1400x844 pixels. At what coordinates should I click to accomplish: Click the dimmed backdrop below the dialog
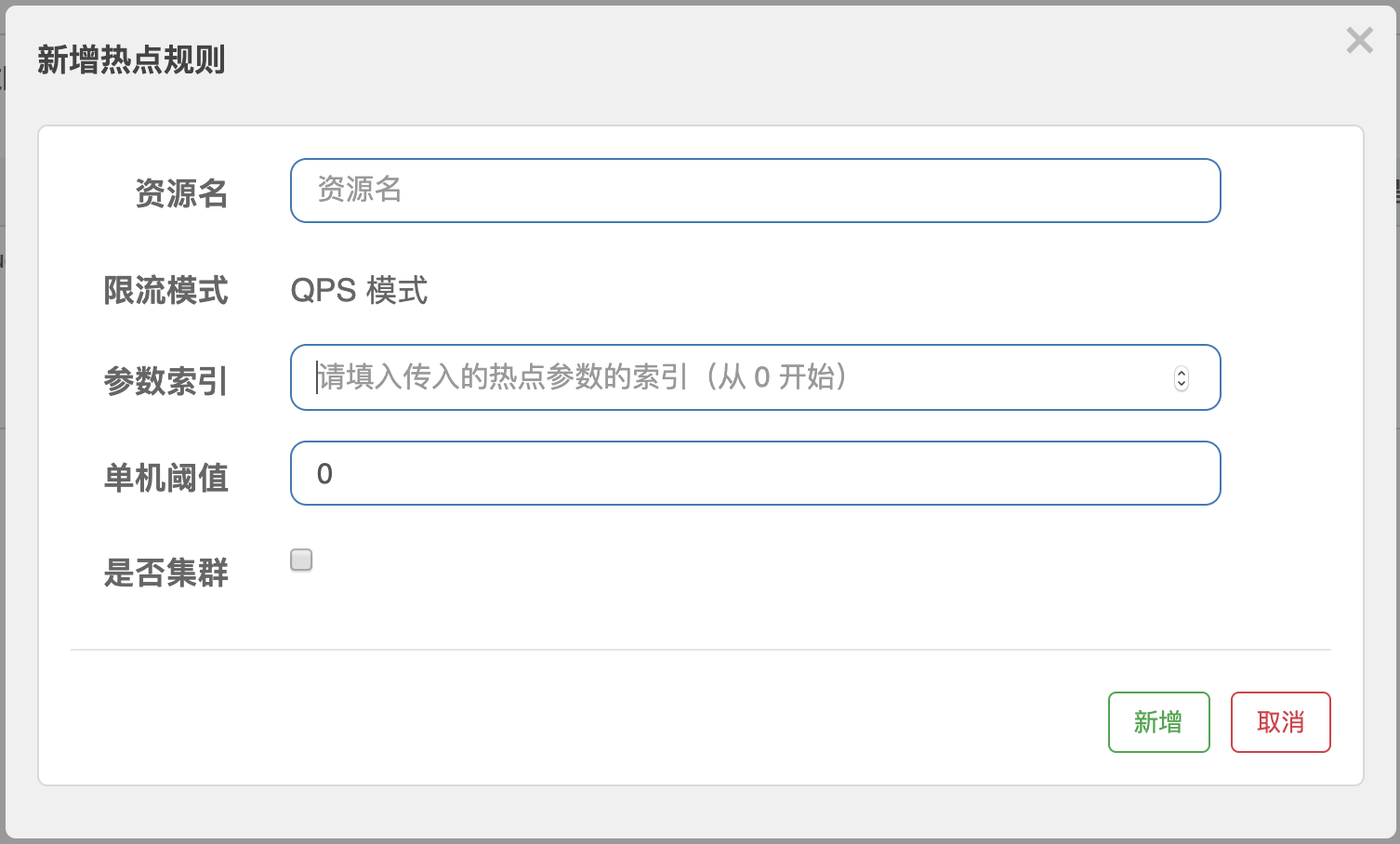(700, 841)
